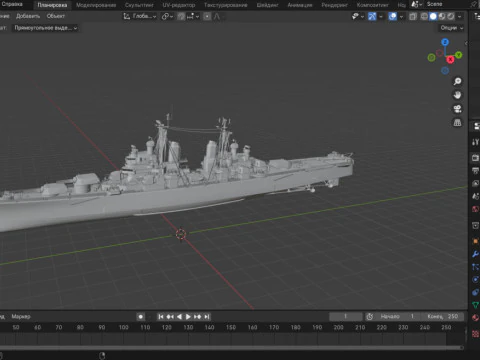
Task: Open the timeline Маркер menu
Action: (21, 316)
